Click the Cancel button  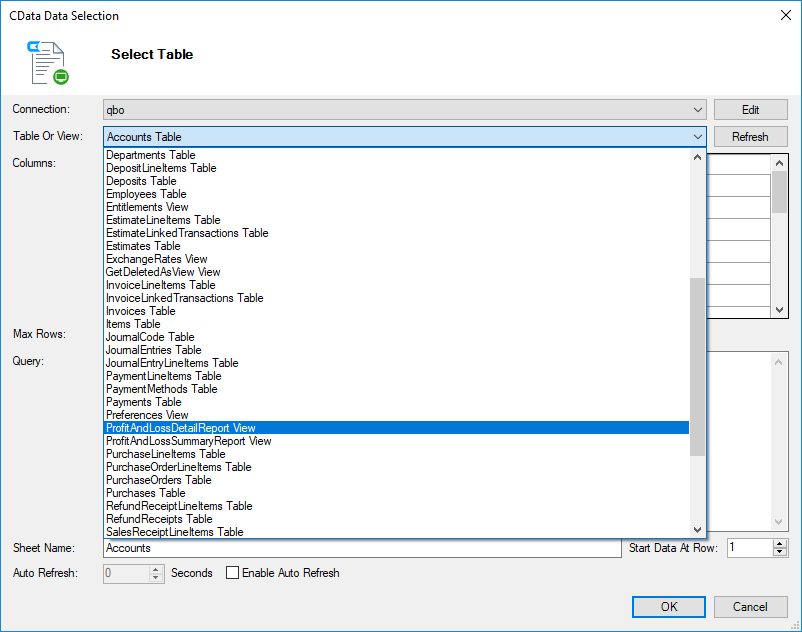(x=750, y=606)
